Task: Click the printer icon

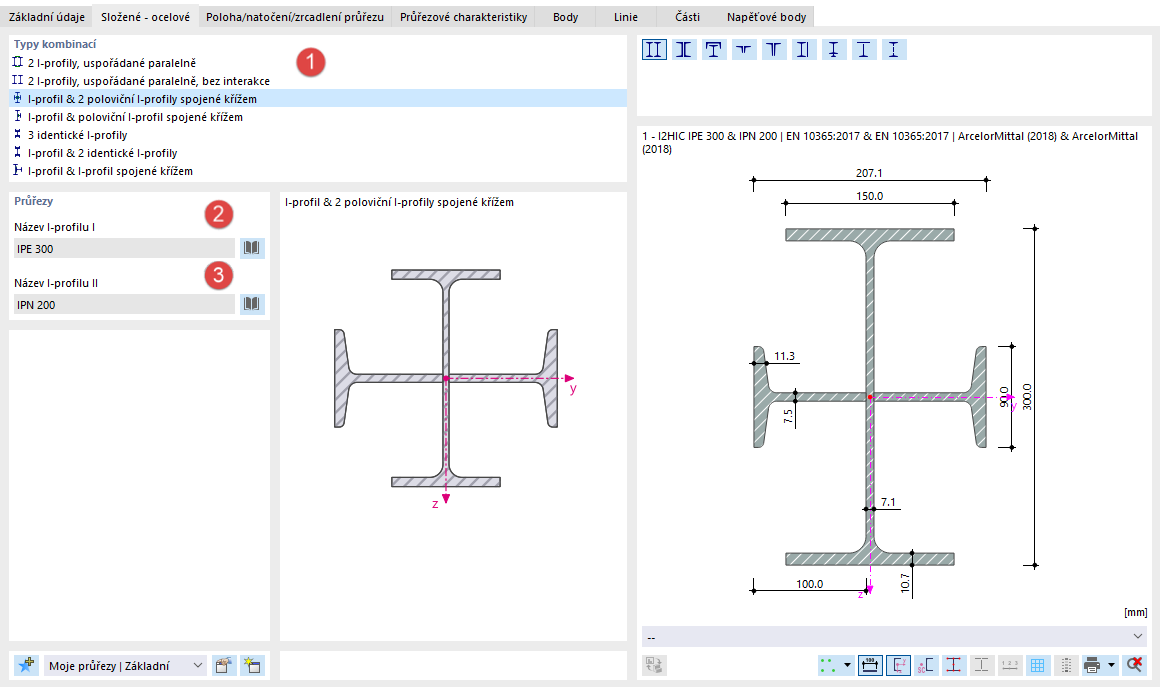Action: [1092, 665]
